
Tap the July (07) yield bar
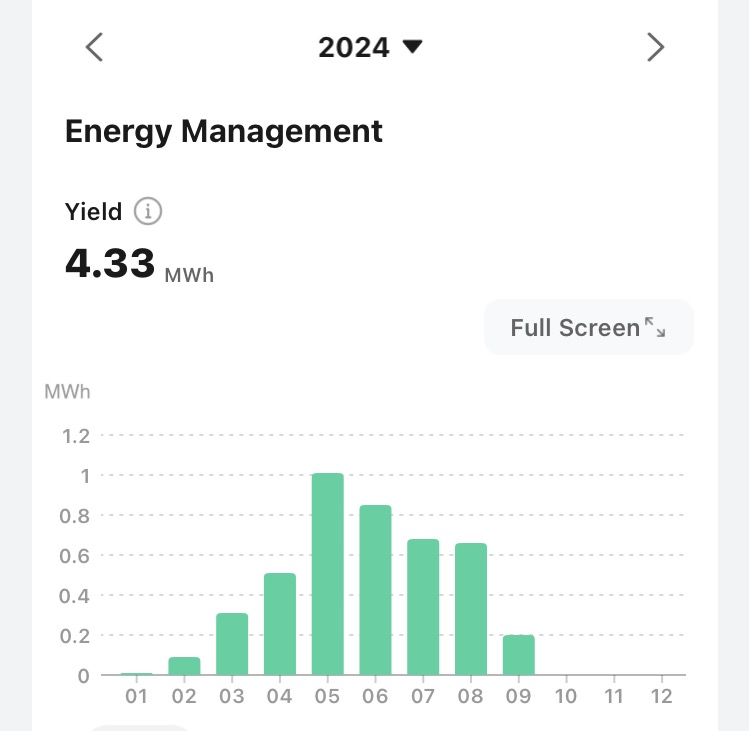tap(423, 607)
